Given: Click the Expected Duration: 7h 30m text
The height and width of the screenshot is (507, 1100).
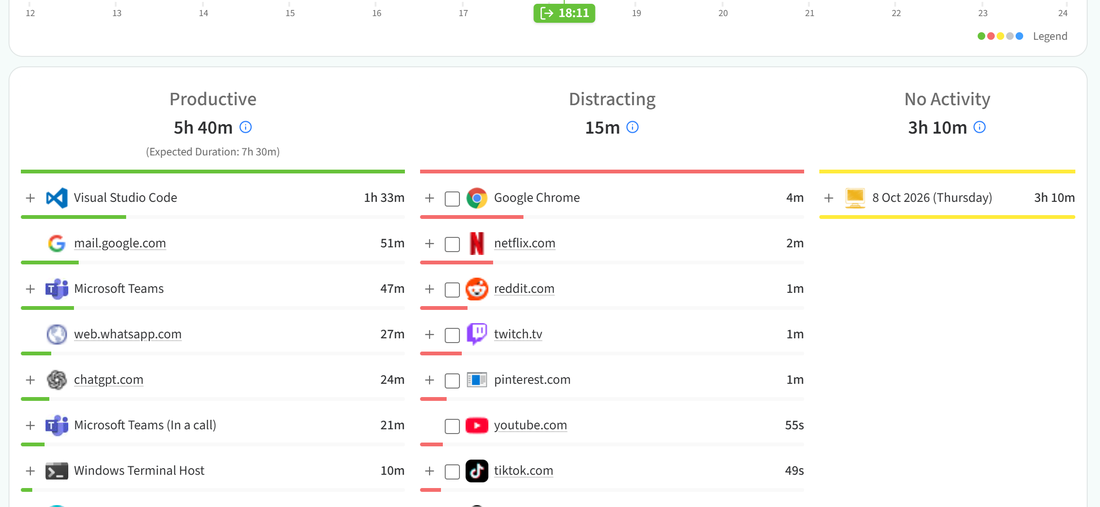Looking at the screenshot, I should [213, 151].
